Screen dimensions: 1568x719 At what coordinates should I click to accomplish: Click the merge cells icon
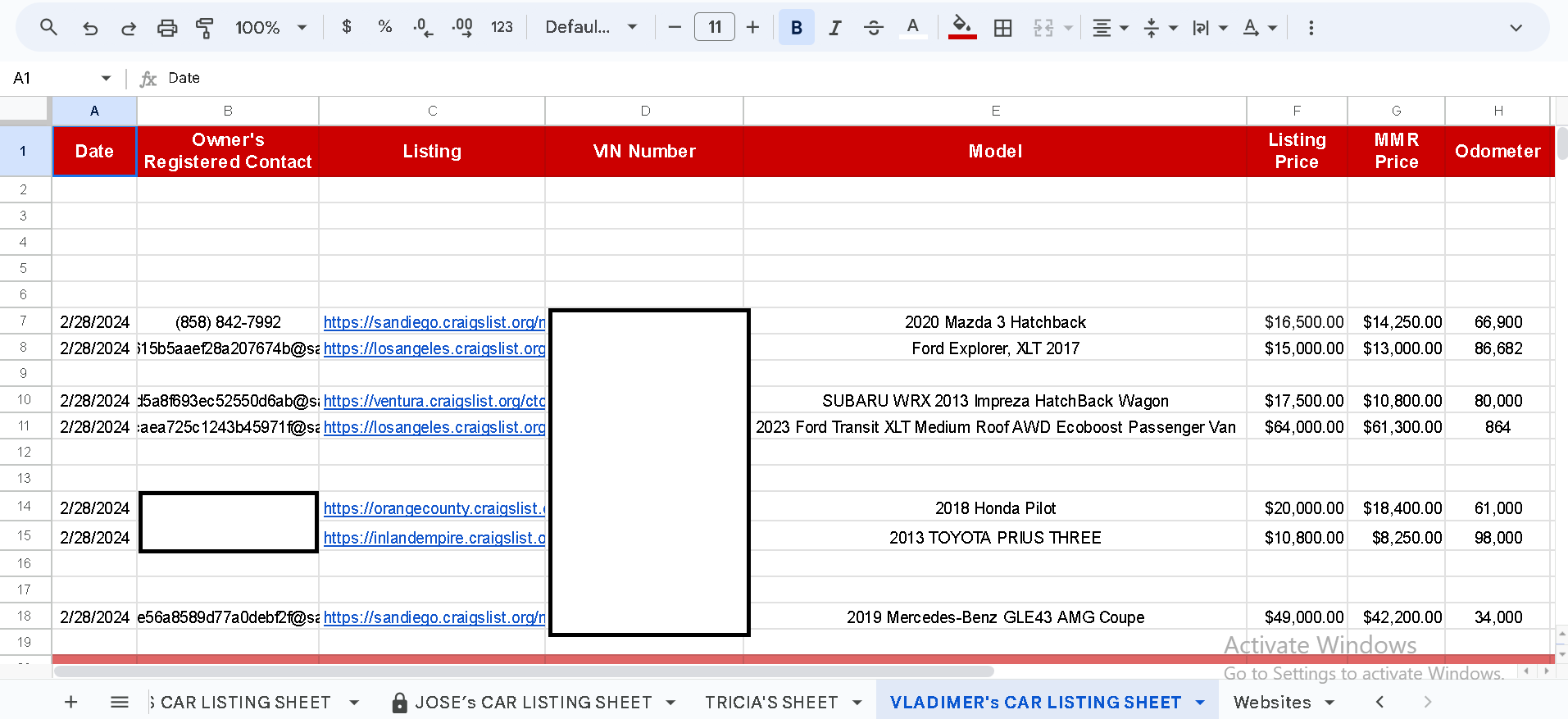pos(1043,28)
